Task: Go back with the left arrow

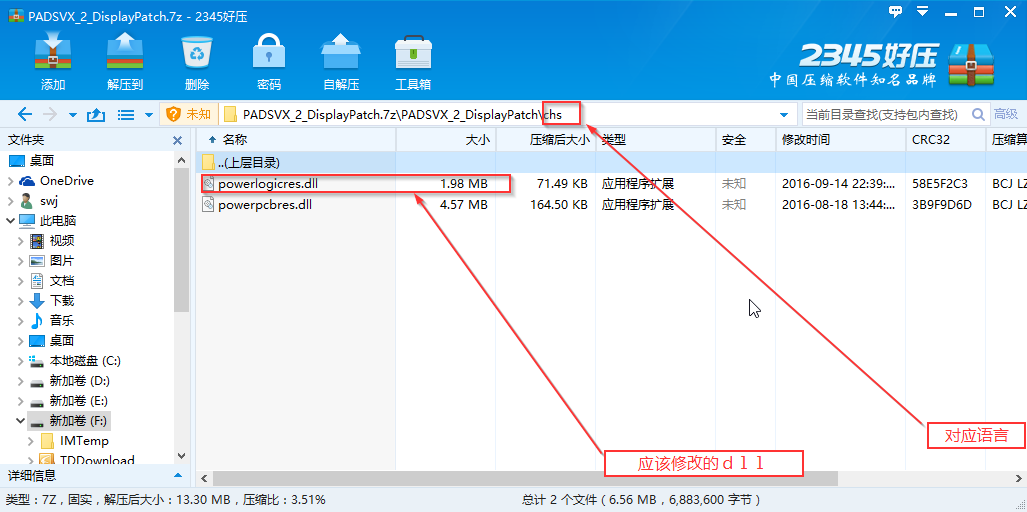Action: coord(24,115)
